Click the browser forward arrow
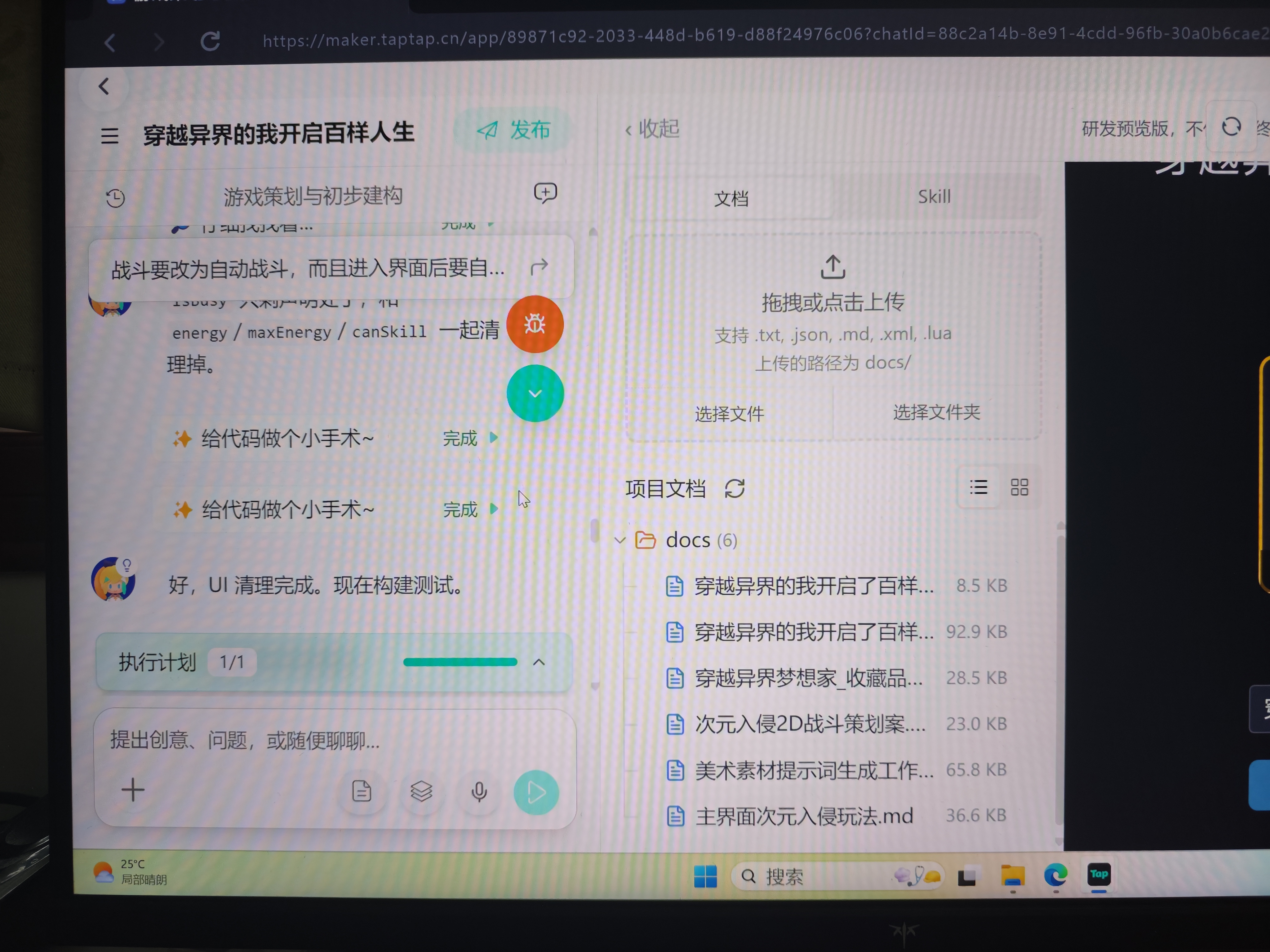 (159, 42)
